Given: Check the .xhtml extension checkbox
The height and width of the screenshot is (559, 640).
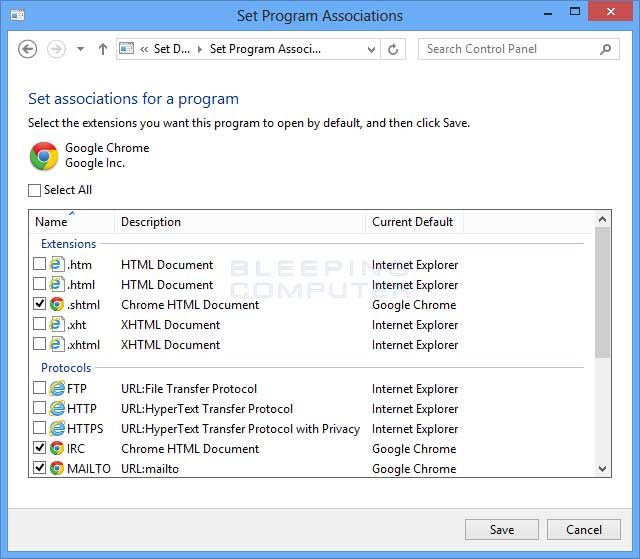Looking at the screenshot, I should click(39, 344).
